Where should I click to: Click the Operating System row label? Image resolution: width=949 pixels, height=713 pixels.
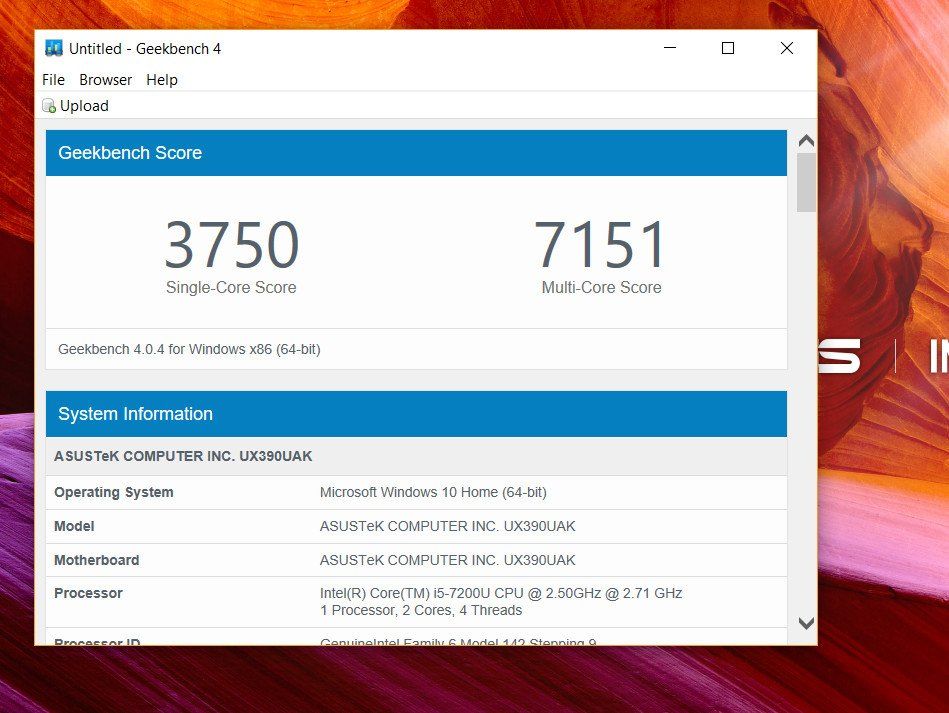click(x=114, y=492)
